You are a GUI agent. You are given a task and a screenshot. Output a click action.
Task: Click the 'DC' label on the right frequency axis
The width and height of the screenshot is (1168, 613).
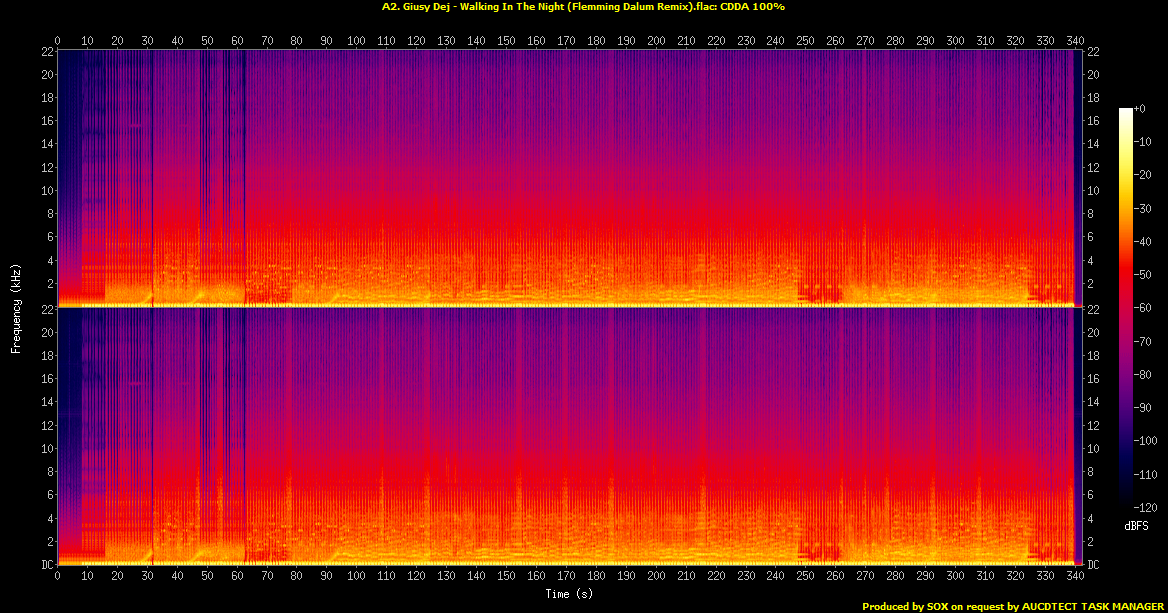[x=1093, y=565]
